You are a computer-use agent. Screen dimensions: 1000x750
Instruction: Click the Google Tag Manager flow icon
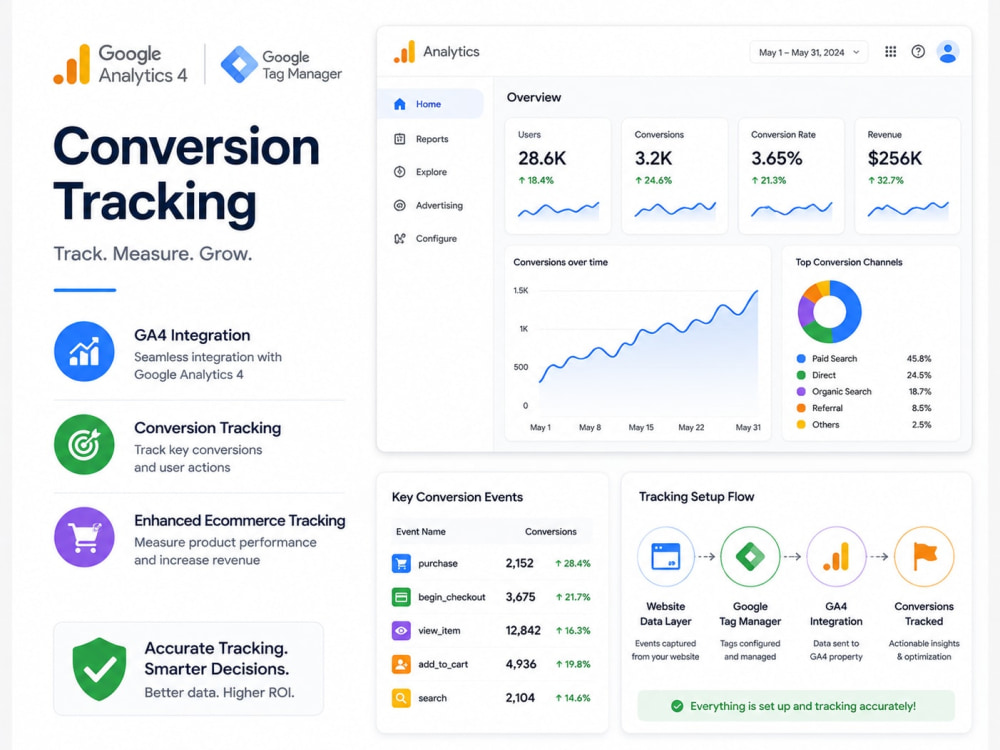(x=750, y=556)
